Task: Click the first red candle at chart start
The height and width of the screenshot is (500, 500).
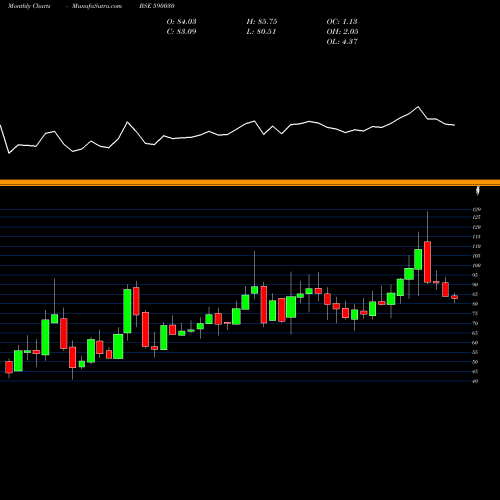Action: pos(9,367)
